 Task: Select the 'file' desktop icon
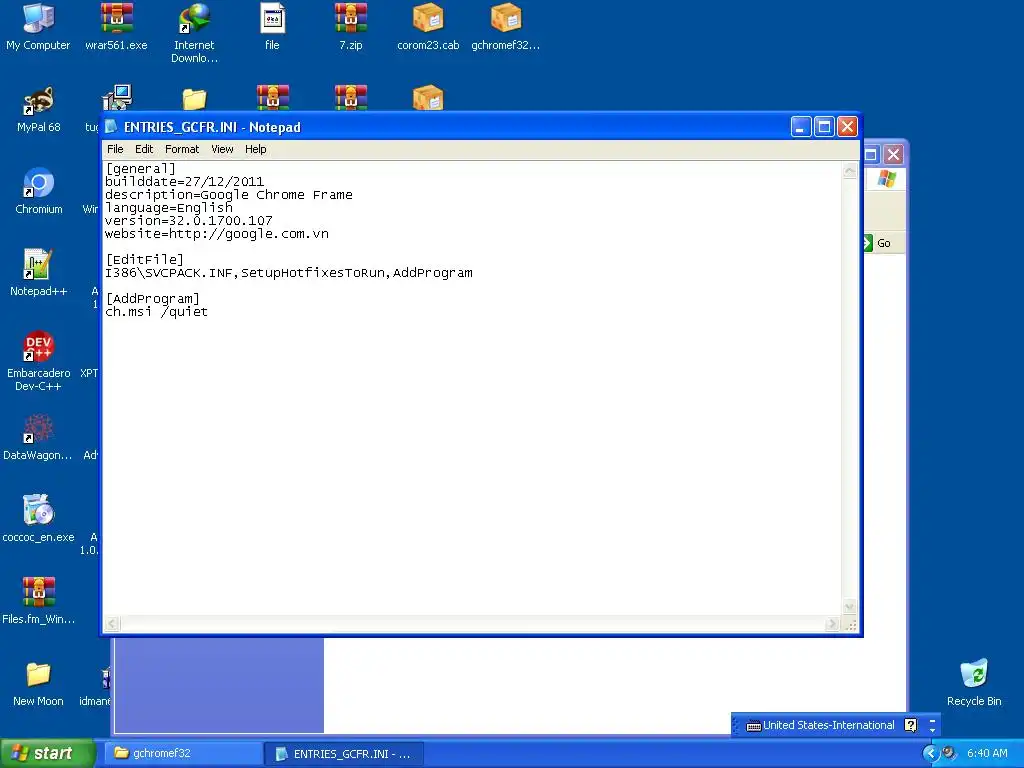pos(272,27)
